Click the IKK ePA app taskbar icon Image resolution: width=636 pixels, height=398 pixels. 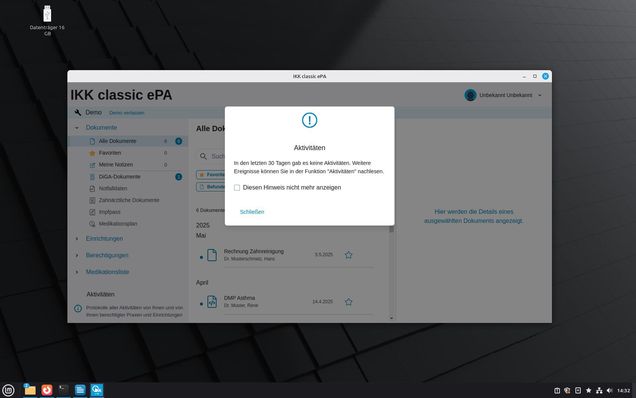97,390
